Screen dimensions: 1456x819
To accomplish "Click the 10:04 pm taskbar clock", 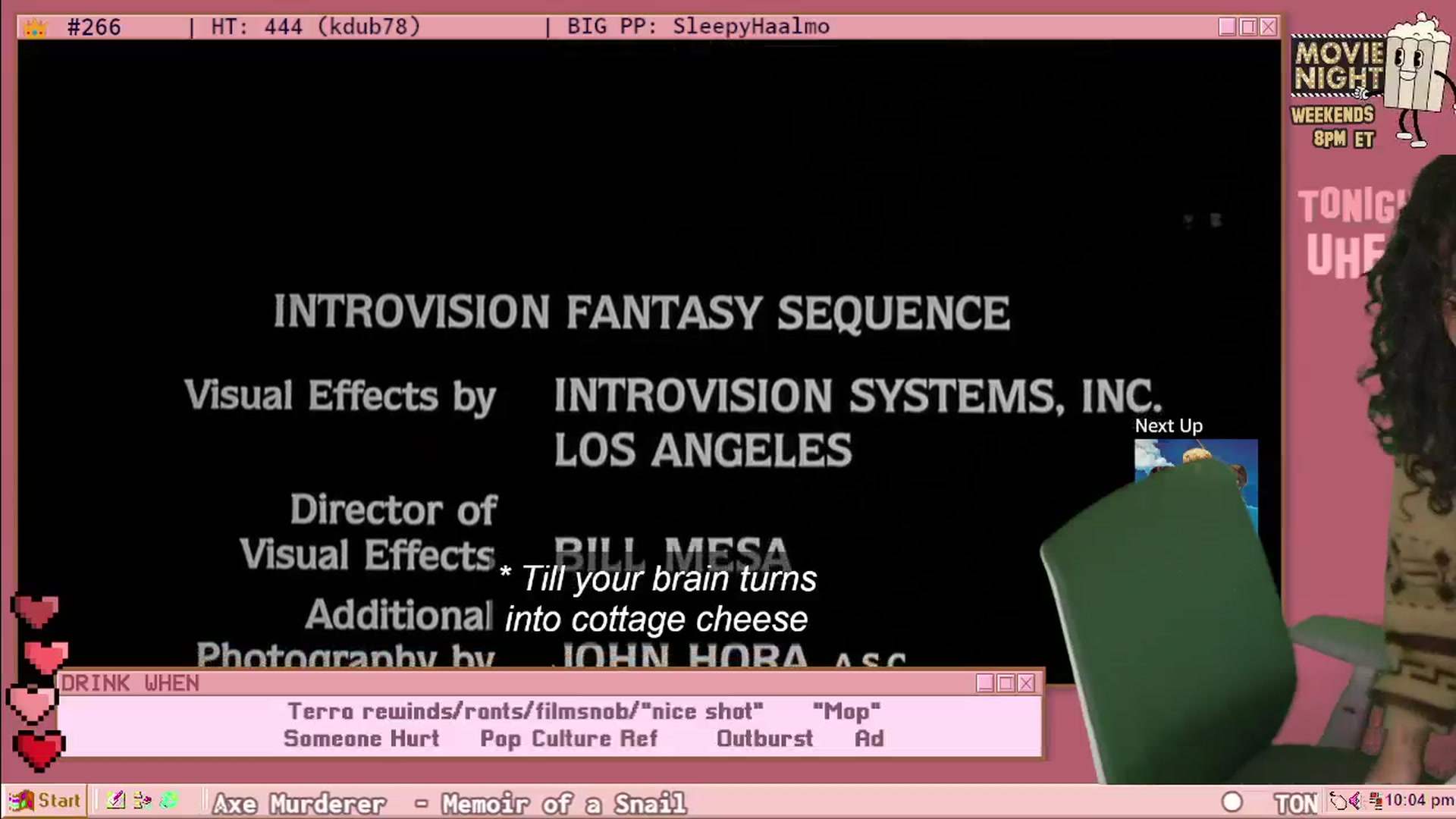I will coord(1419,800).
